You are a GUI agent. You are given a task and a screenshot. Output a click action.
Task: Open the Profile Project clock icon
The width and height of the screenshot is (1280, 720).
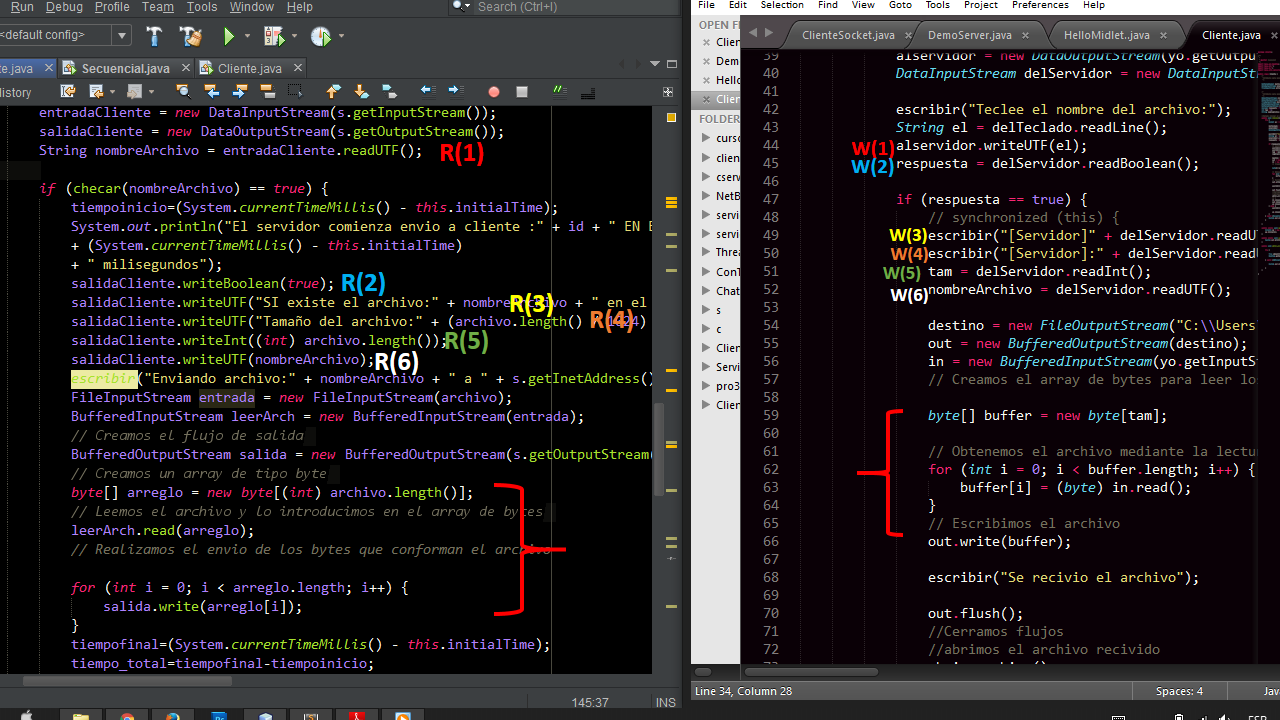320,37
